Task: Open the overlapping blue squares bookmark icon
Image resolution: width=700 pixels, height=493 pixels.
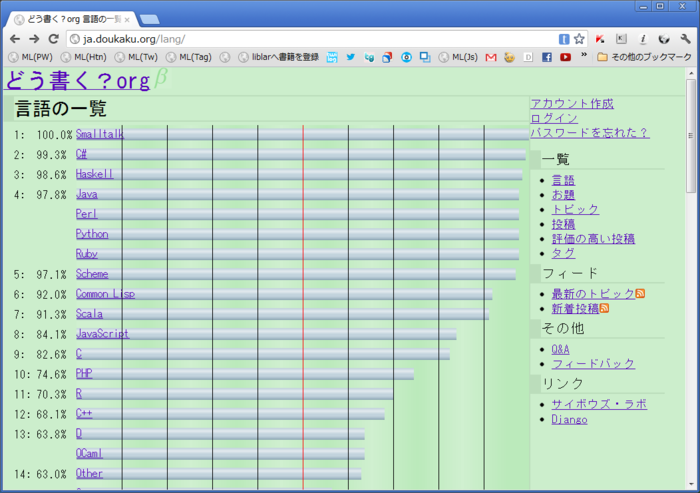Action: 425,57
